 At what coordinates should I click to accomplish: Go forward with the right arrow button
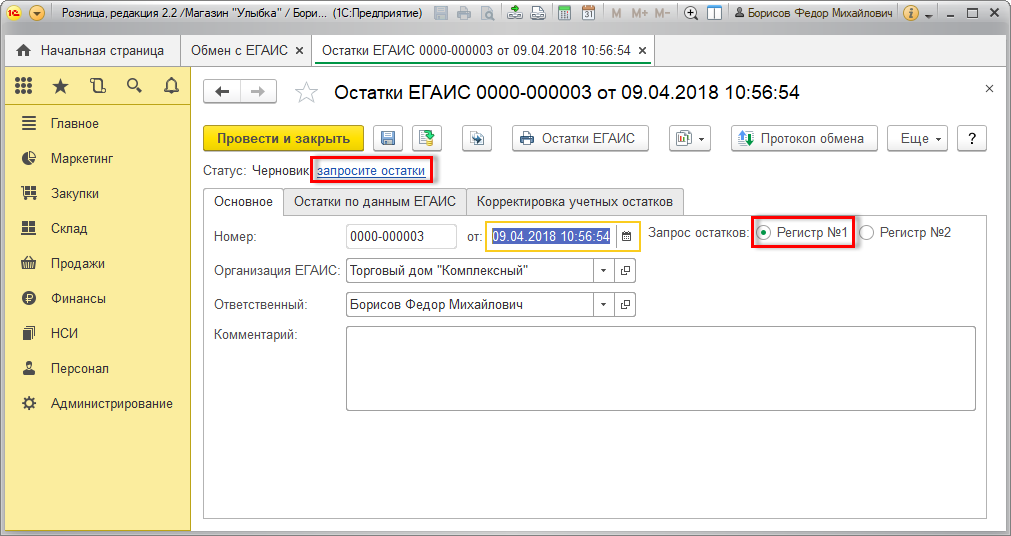pos(259,92)
